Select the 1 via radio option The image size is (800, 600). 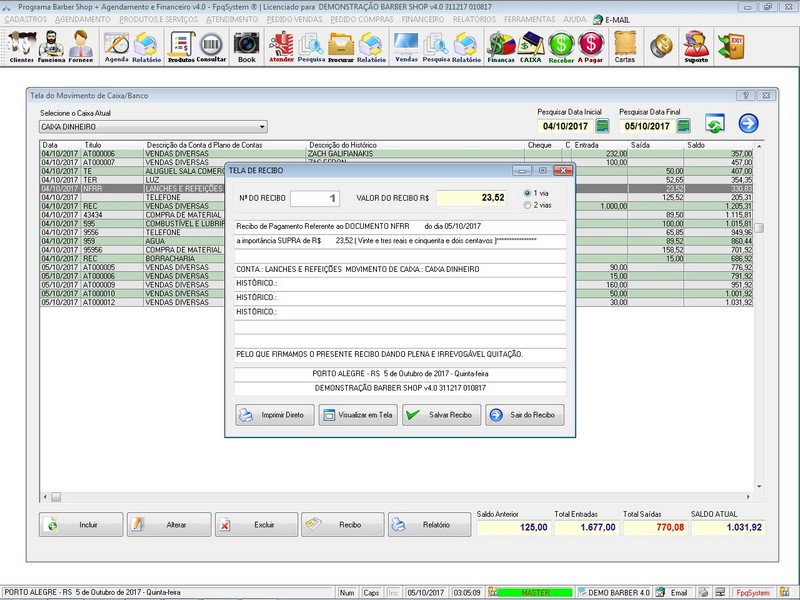pos(528,192)
